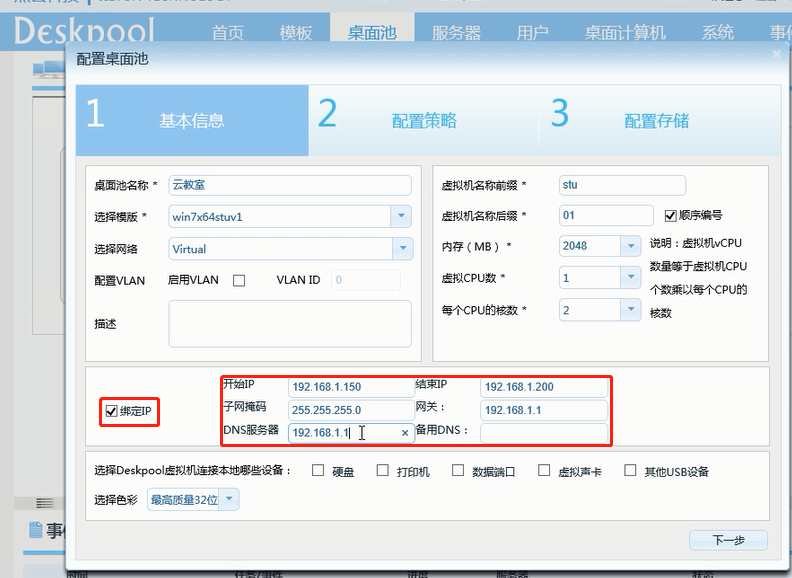Click the 下一步 button
Screen dimensions: 792x578
coord(728,540)
